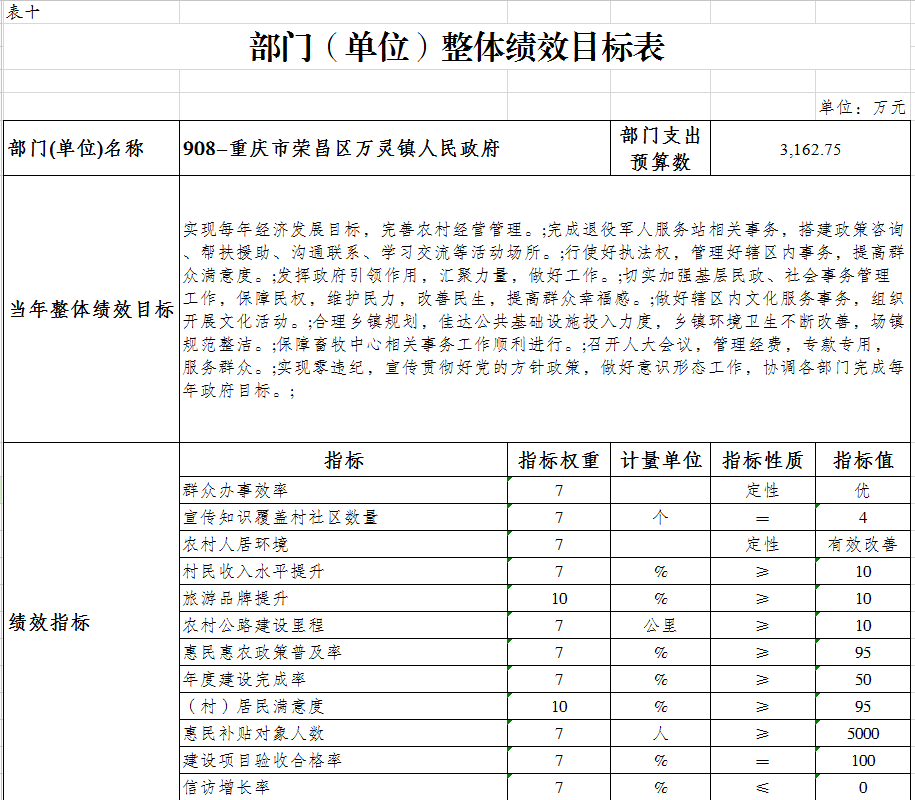Select '定性' in the 农村人居环境 row
This screenshot has height=800, width=915.
coord(763,544)
